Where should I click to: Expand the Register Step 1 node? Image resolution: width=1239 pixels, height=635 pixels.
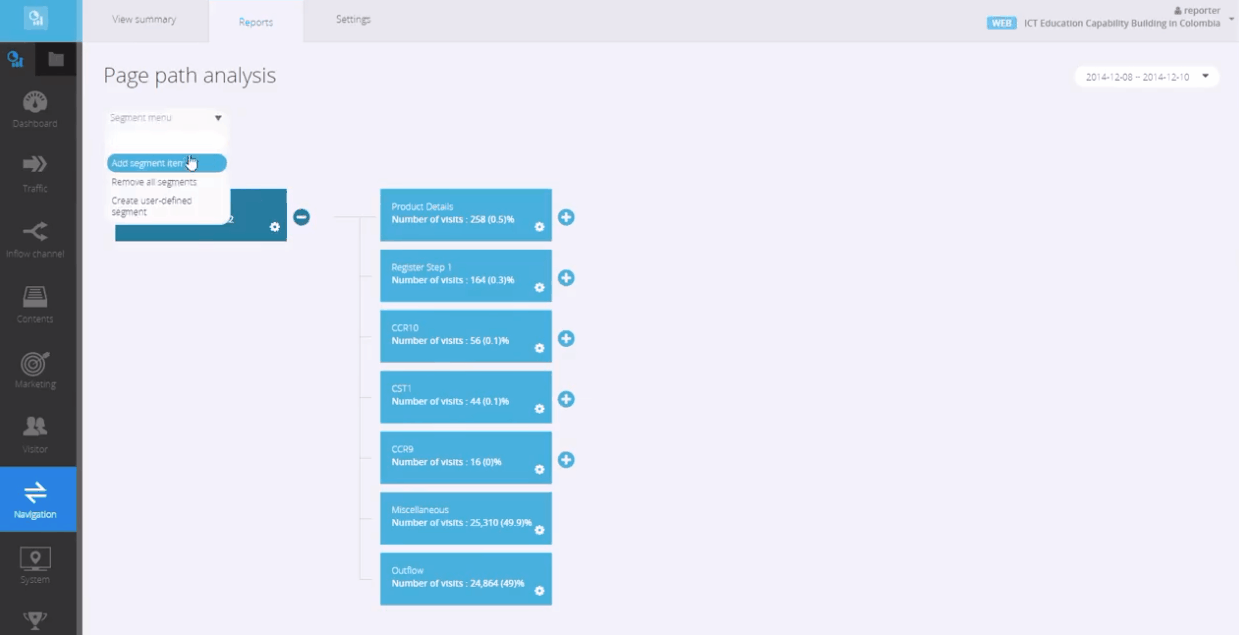tap(566, 278)
